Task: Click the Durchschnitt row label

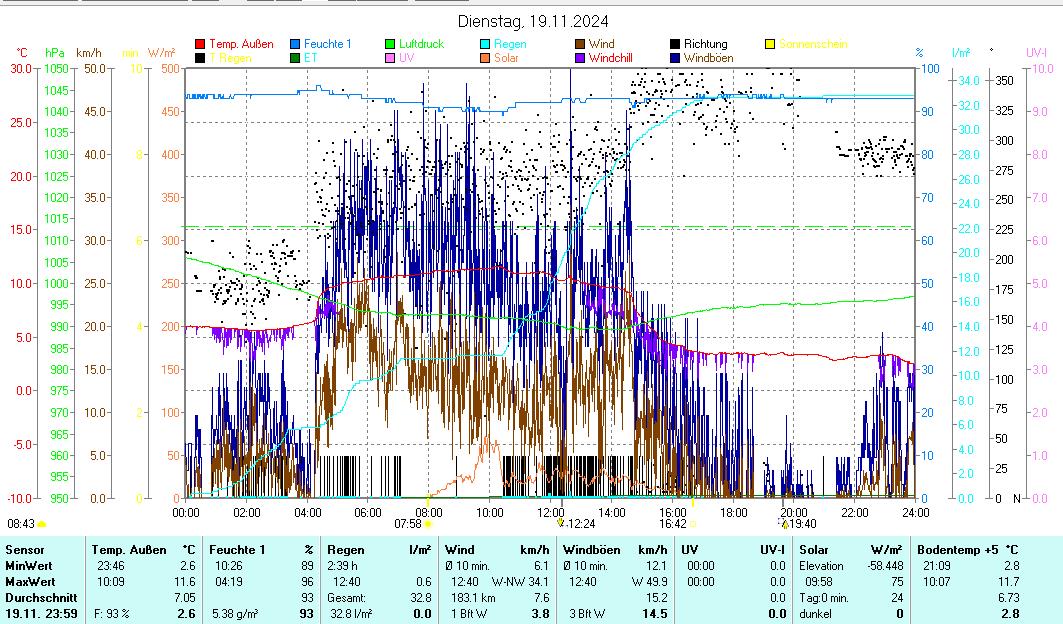Action: tap(36, 597)
